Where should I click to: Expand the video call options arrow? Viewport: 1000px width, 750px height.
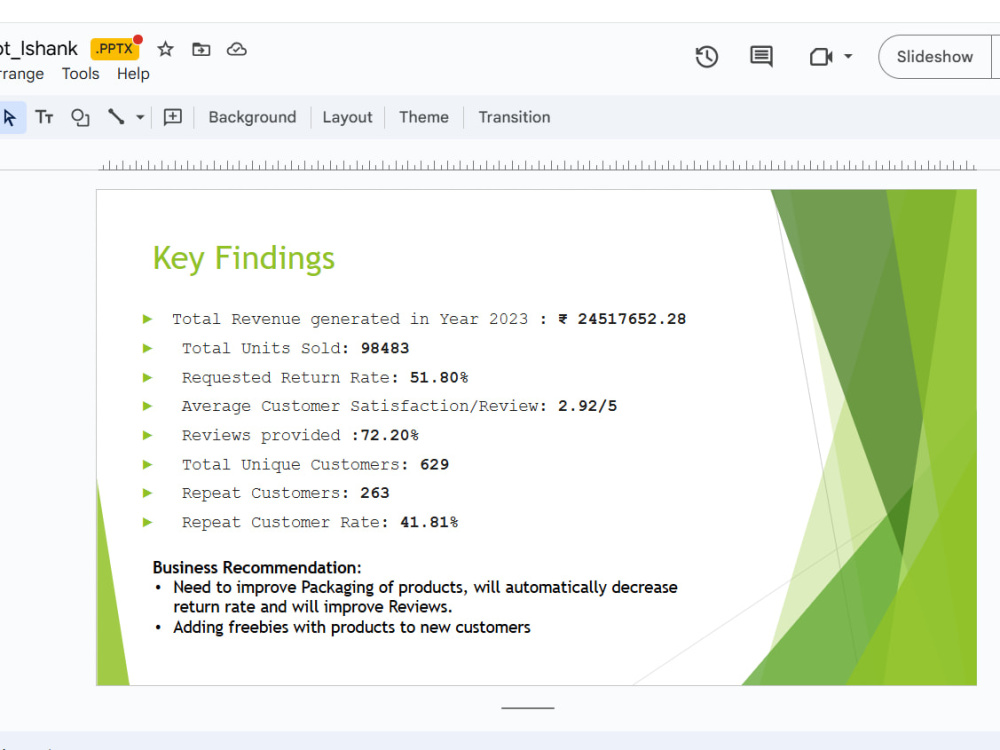848,57
